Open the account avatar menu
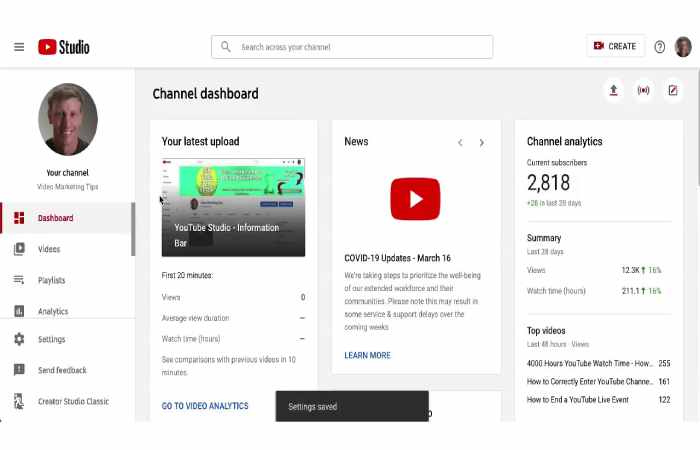The image size is (700, 450). [x=683, y=46]
